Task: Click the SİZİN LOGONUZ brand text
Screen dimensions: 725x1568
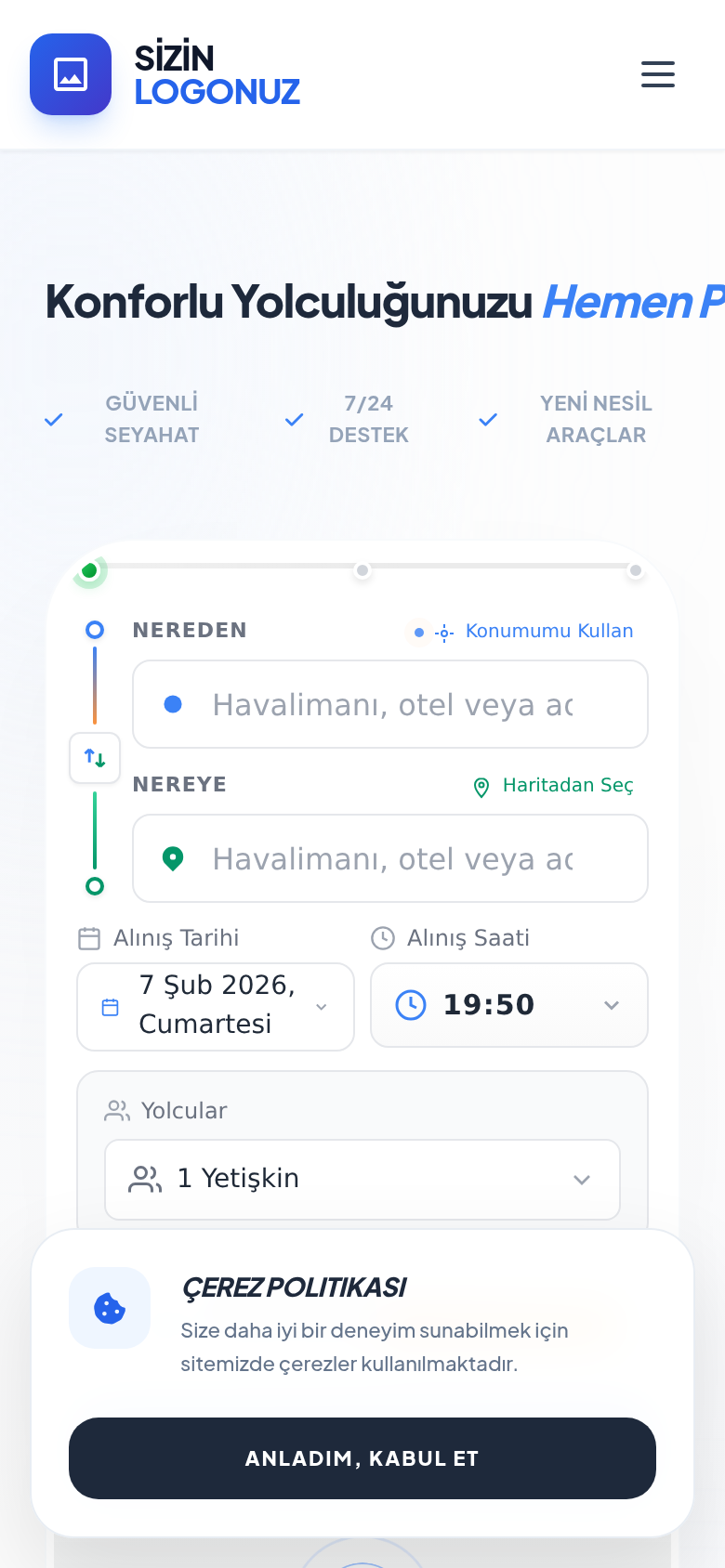Action: [217, 74]
